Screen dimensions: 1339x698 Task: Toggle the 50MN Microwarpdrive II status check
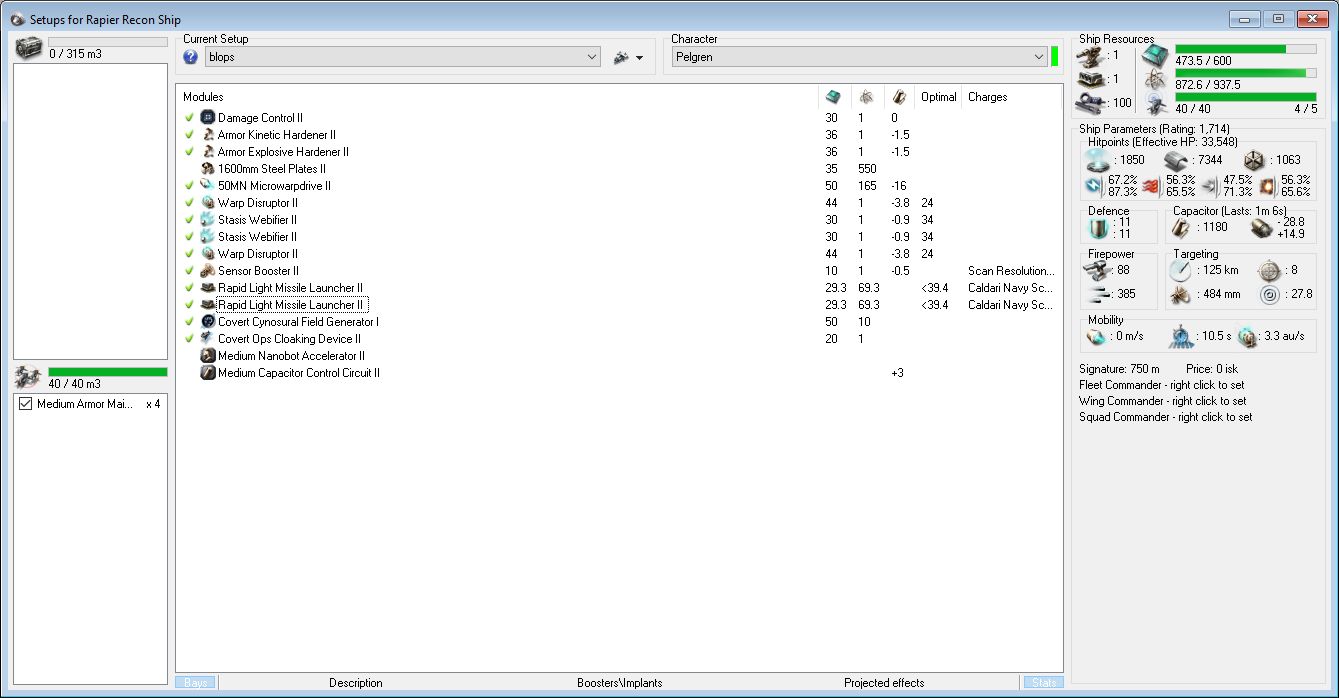[189, 186]
